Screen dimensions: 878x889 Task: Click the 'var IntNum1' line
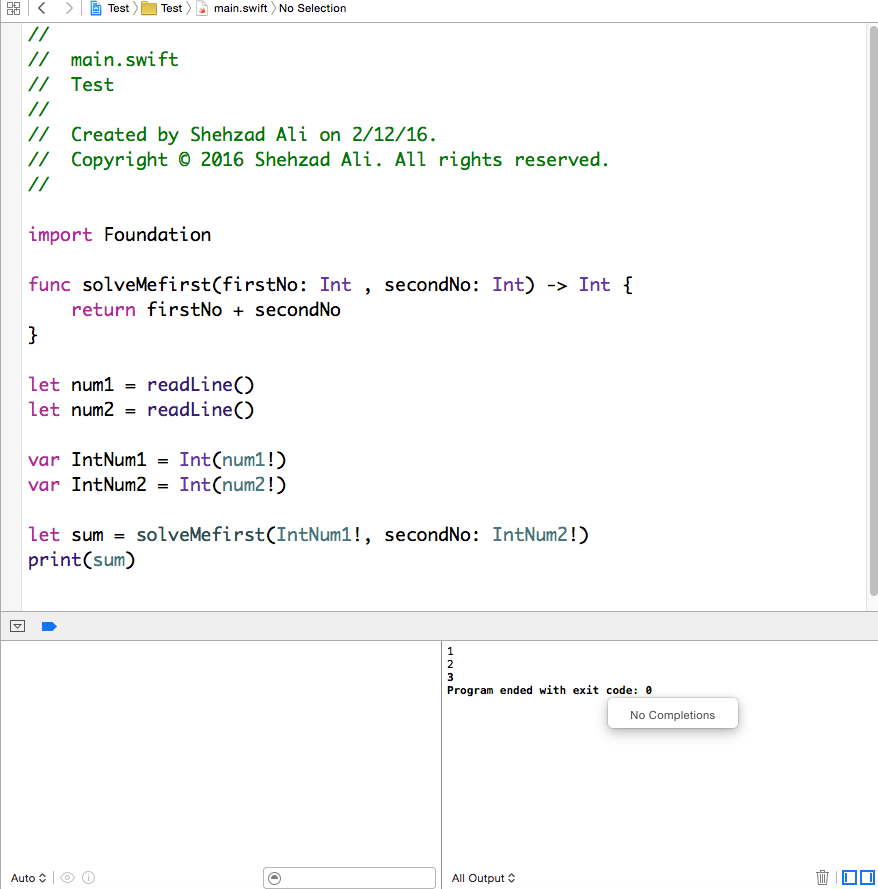tap(157, 459)
